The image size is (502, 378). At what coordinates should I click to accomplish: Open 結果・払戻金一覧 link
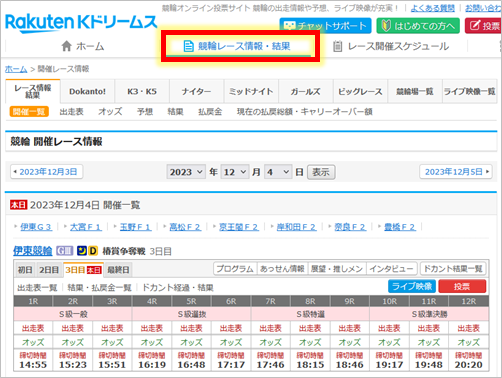(x=100, y=288)
